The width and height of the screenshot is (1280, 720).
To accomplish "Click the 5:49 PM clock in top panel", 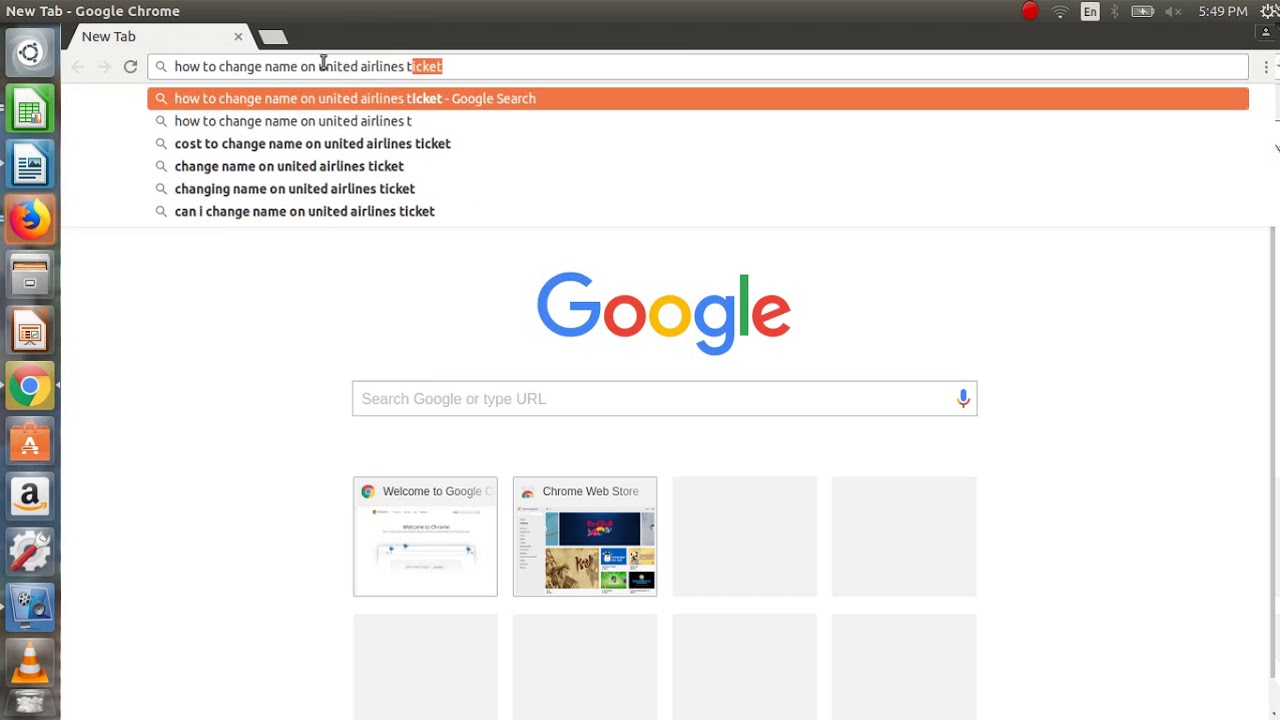I will click(1222, 11).
